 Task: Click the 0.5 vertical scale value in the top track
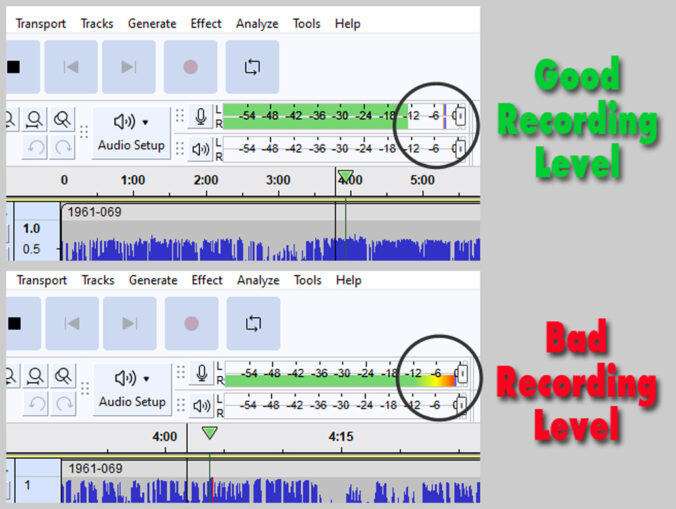click(31, 249)
